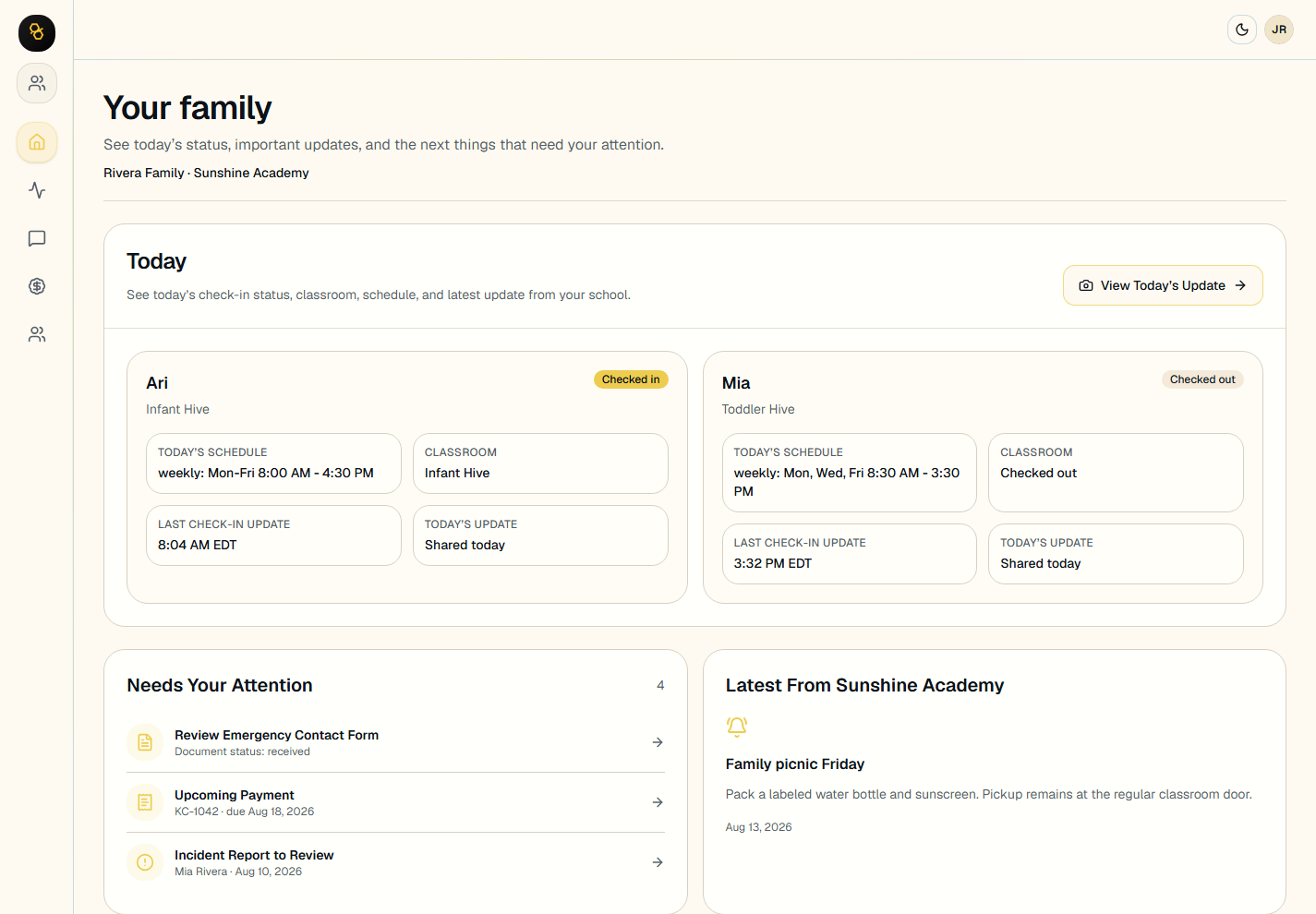
Task: Click the app logo icon in sidebar
Action: 37,33
